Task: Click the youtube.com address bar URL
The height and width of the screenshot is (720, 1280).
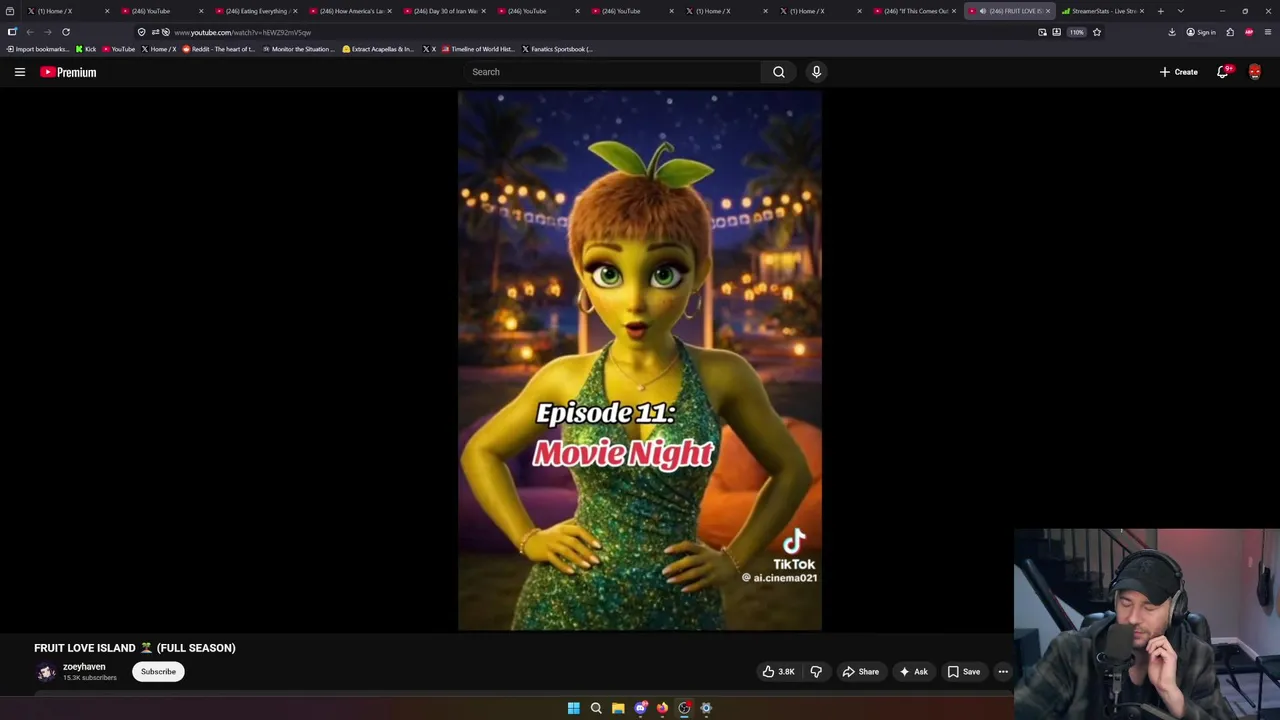Action: [x=243, y=32]
